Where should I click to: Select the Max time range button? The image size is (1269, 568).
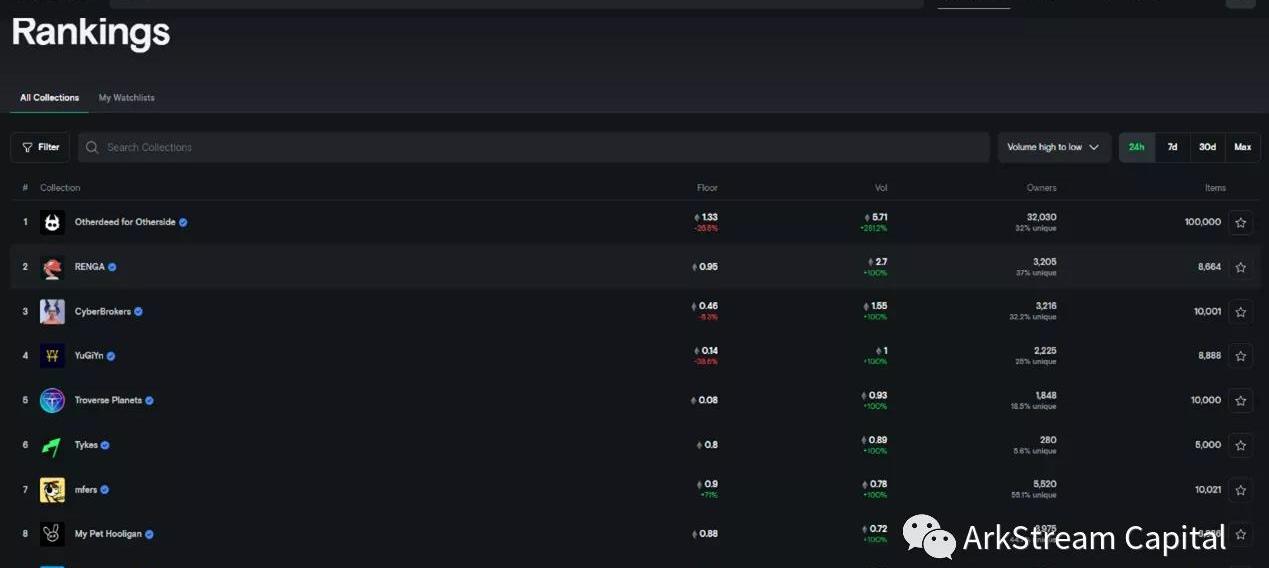[1242, 147]
